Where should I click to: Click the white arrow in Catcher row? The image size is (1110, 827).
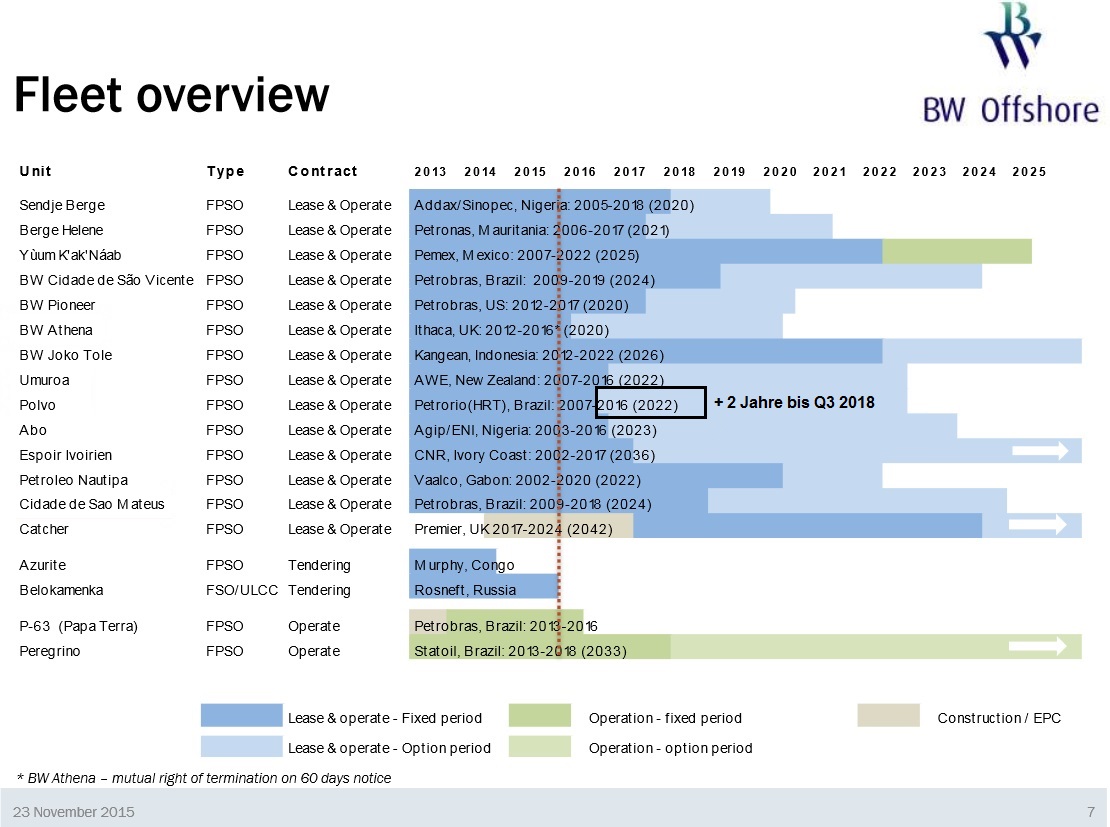point(1038,524)
